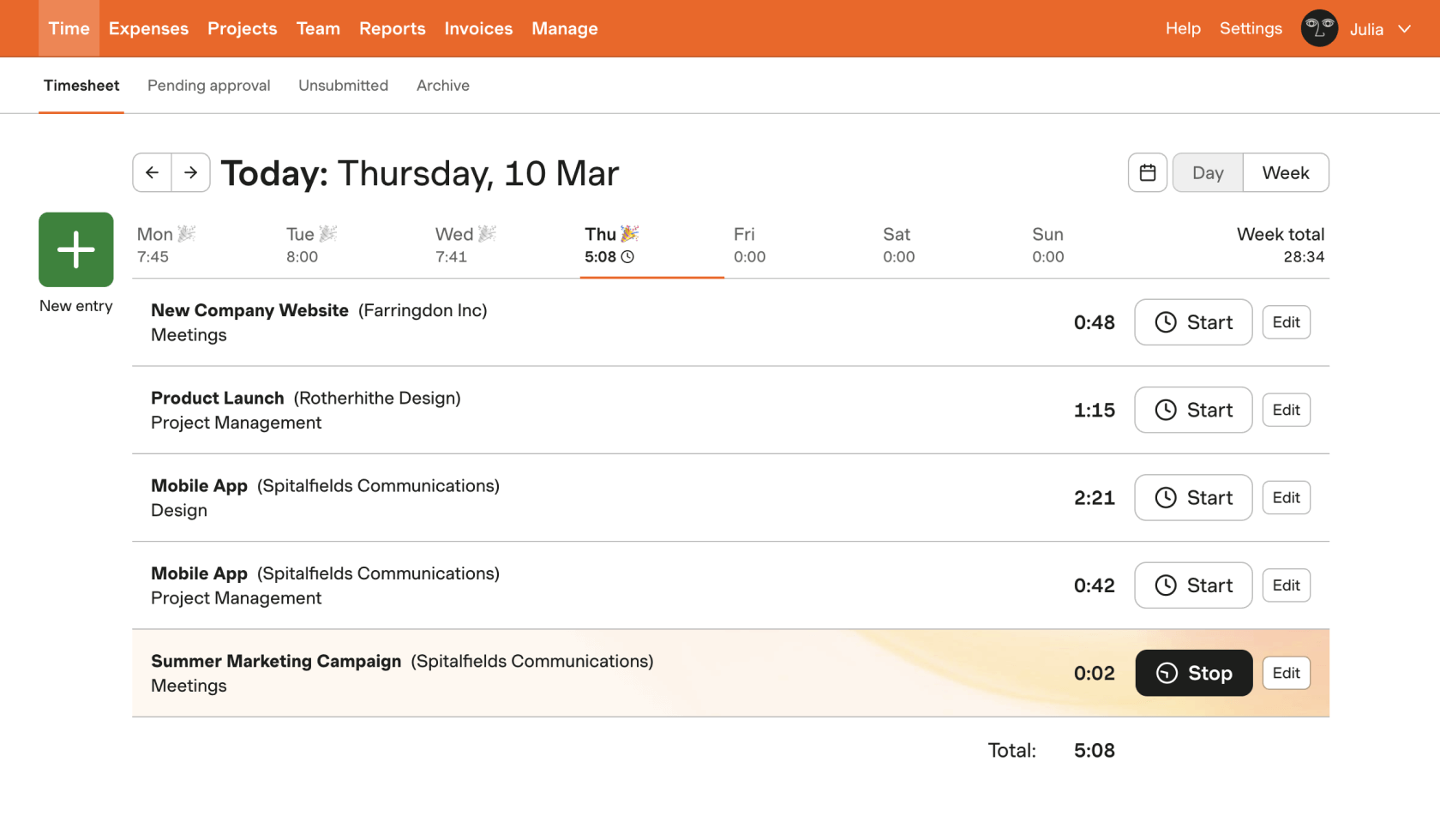
Task: Stop the Summer Marketing Campaign timer
Action: tap(1193, 673)
